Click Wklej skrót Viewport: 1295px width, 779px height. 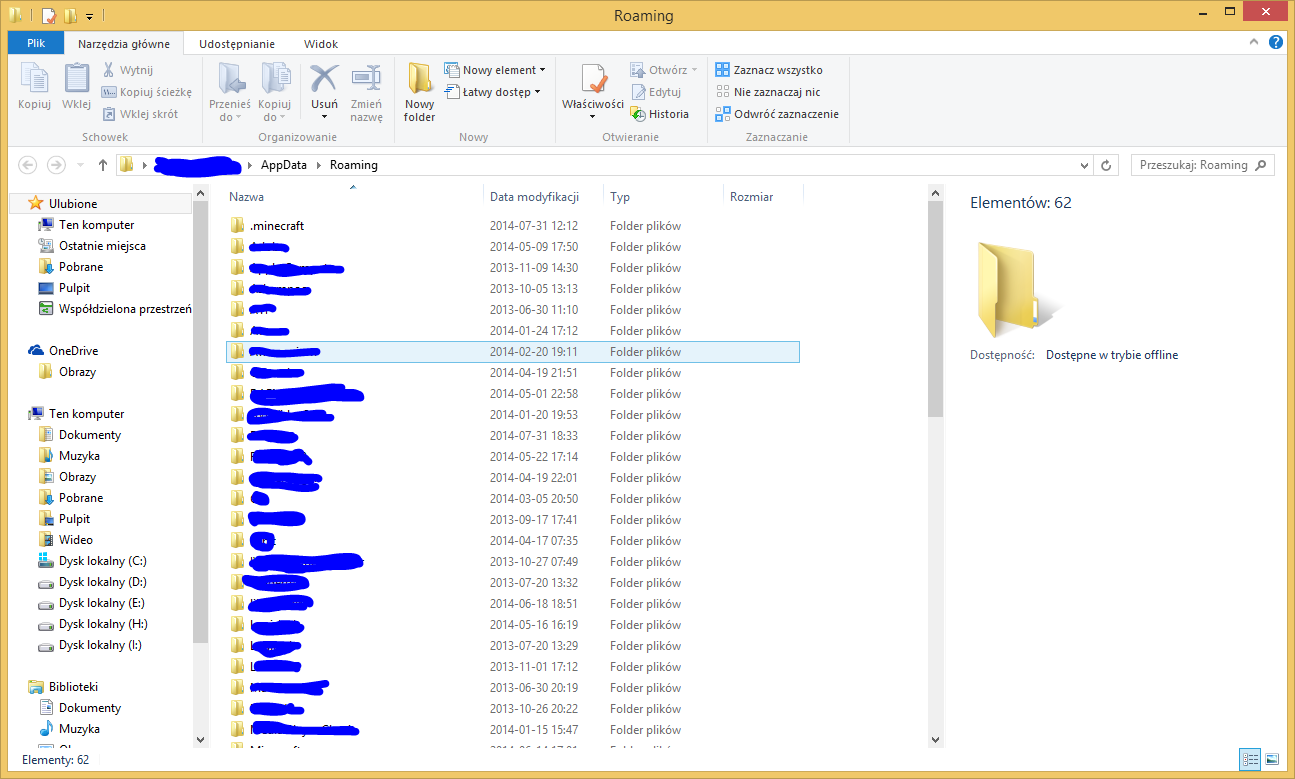pyautogui.click(x=140, y=114)
